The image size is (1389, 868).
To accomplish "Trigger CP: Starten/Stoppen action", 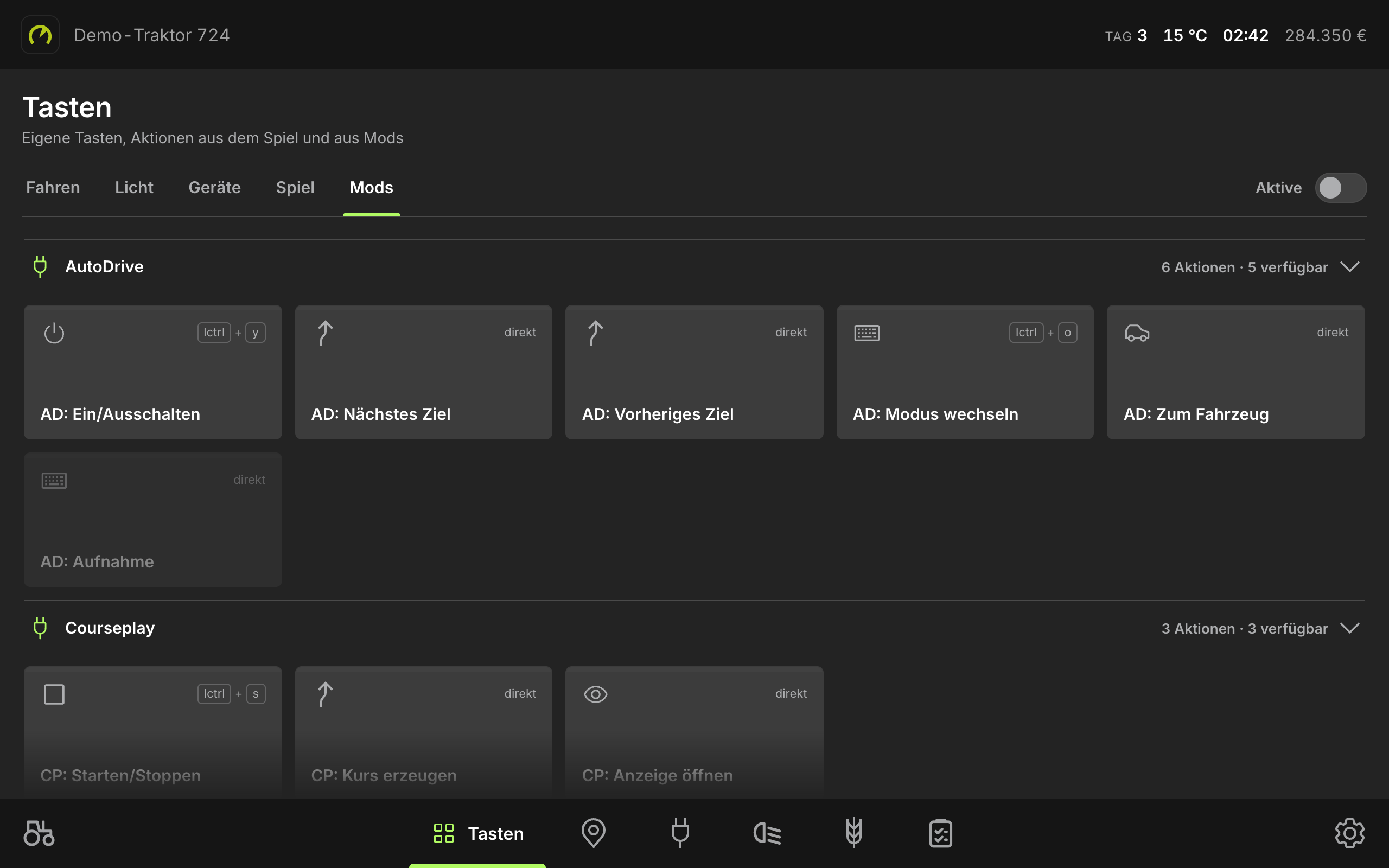I will click(x=152, y=732).
